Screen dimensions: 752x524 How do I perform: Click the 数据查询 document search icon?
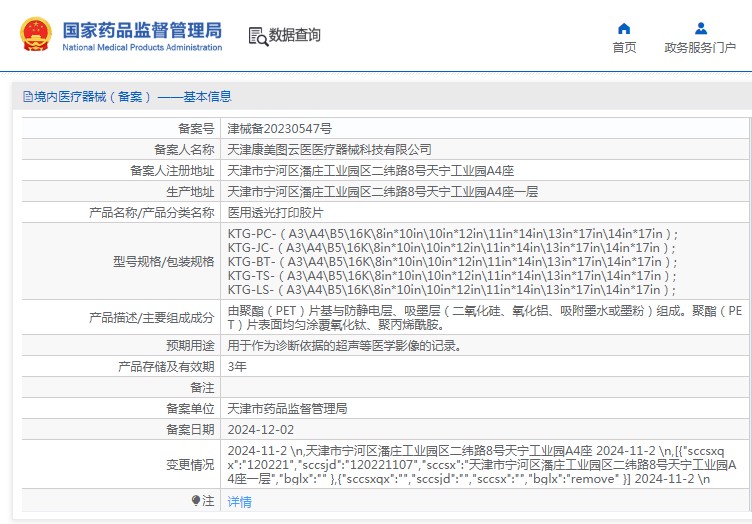(x=257, y=36)
